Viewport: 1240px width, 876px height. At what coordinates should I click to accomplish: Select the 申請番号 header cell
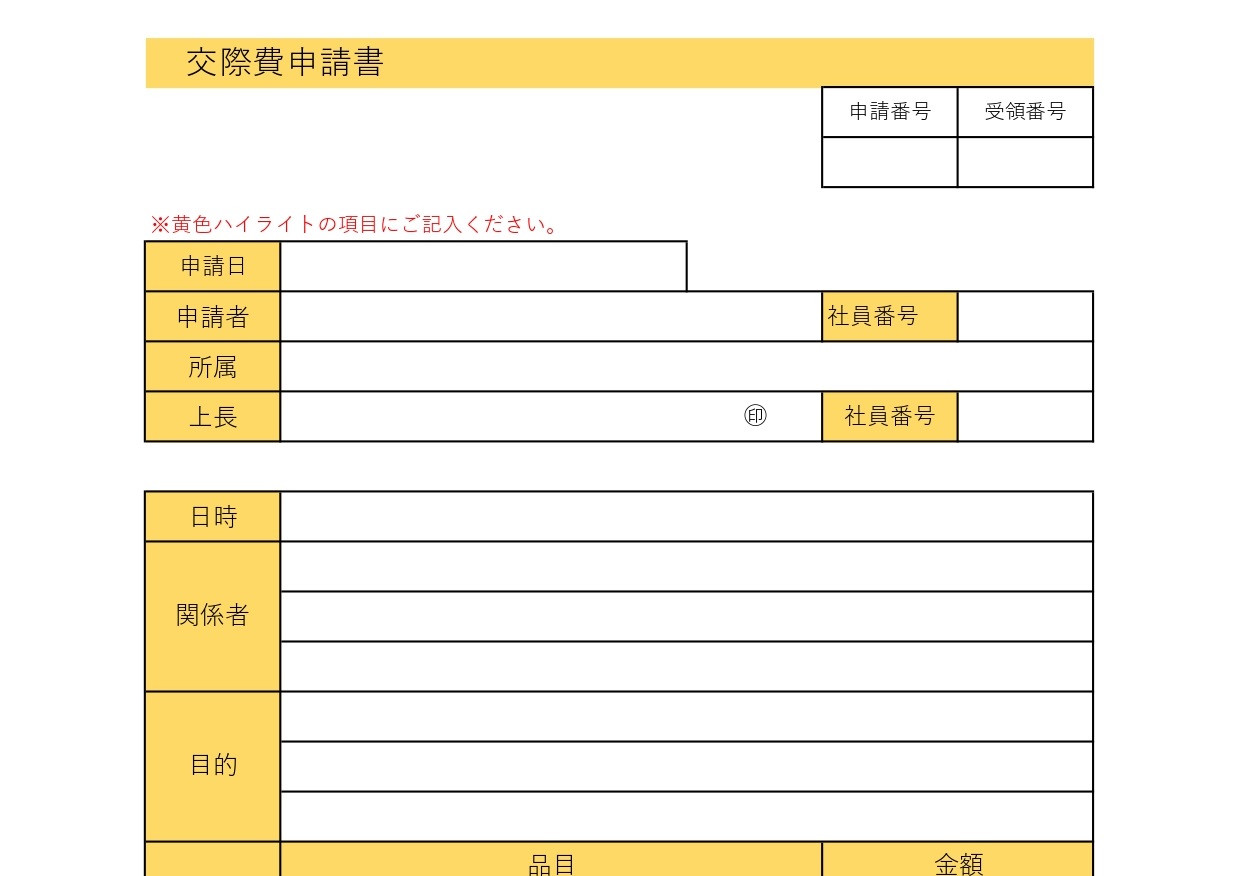889,111
